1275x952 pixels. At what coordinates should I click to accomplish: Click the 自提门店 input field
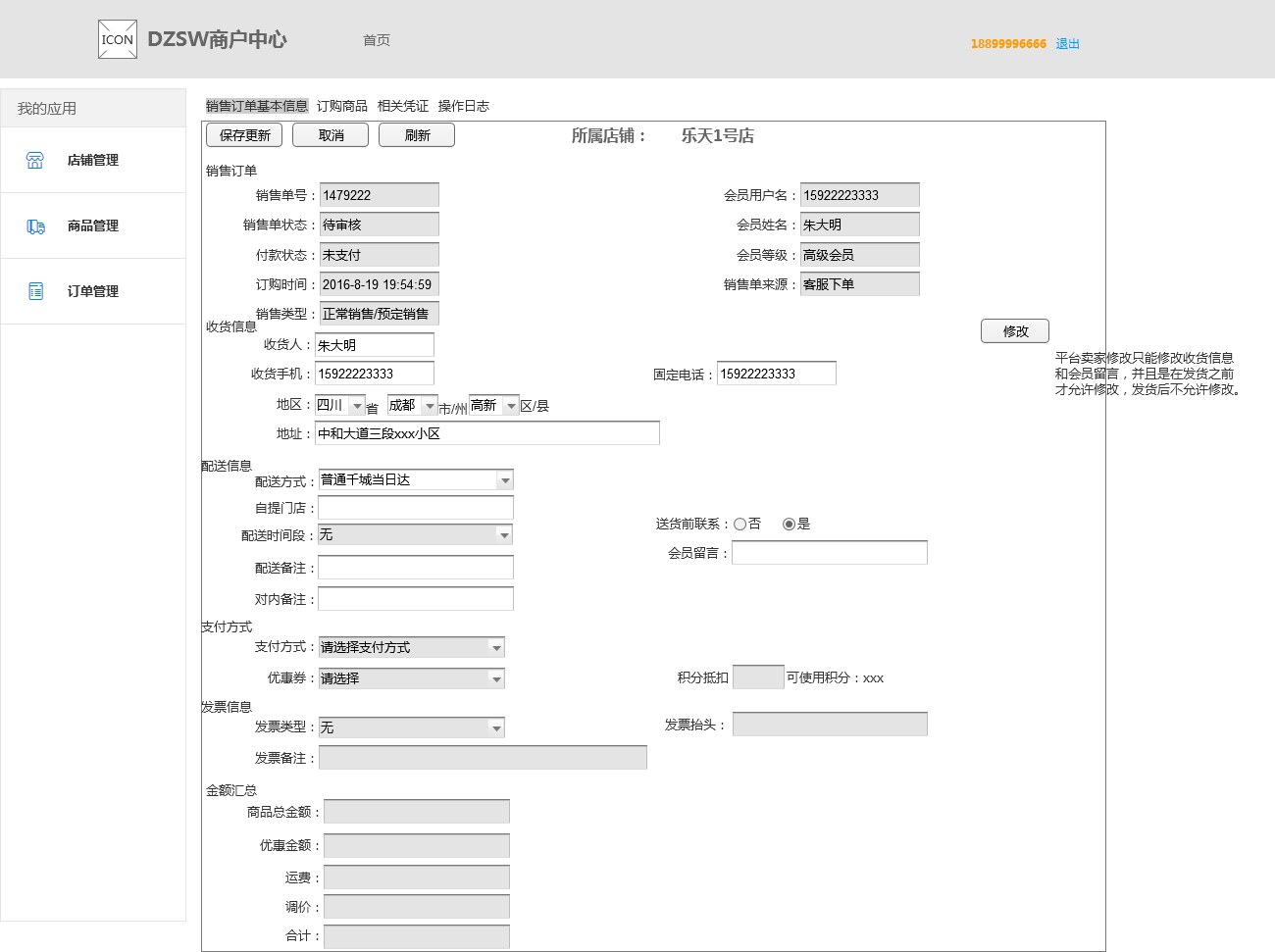(x=416, y=508)
